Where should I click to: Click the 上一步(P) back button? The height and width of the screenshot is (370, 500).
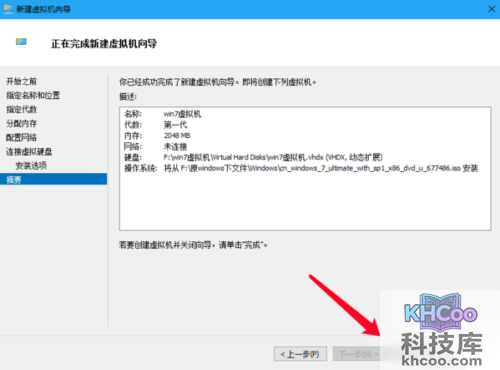point(300,354)
